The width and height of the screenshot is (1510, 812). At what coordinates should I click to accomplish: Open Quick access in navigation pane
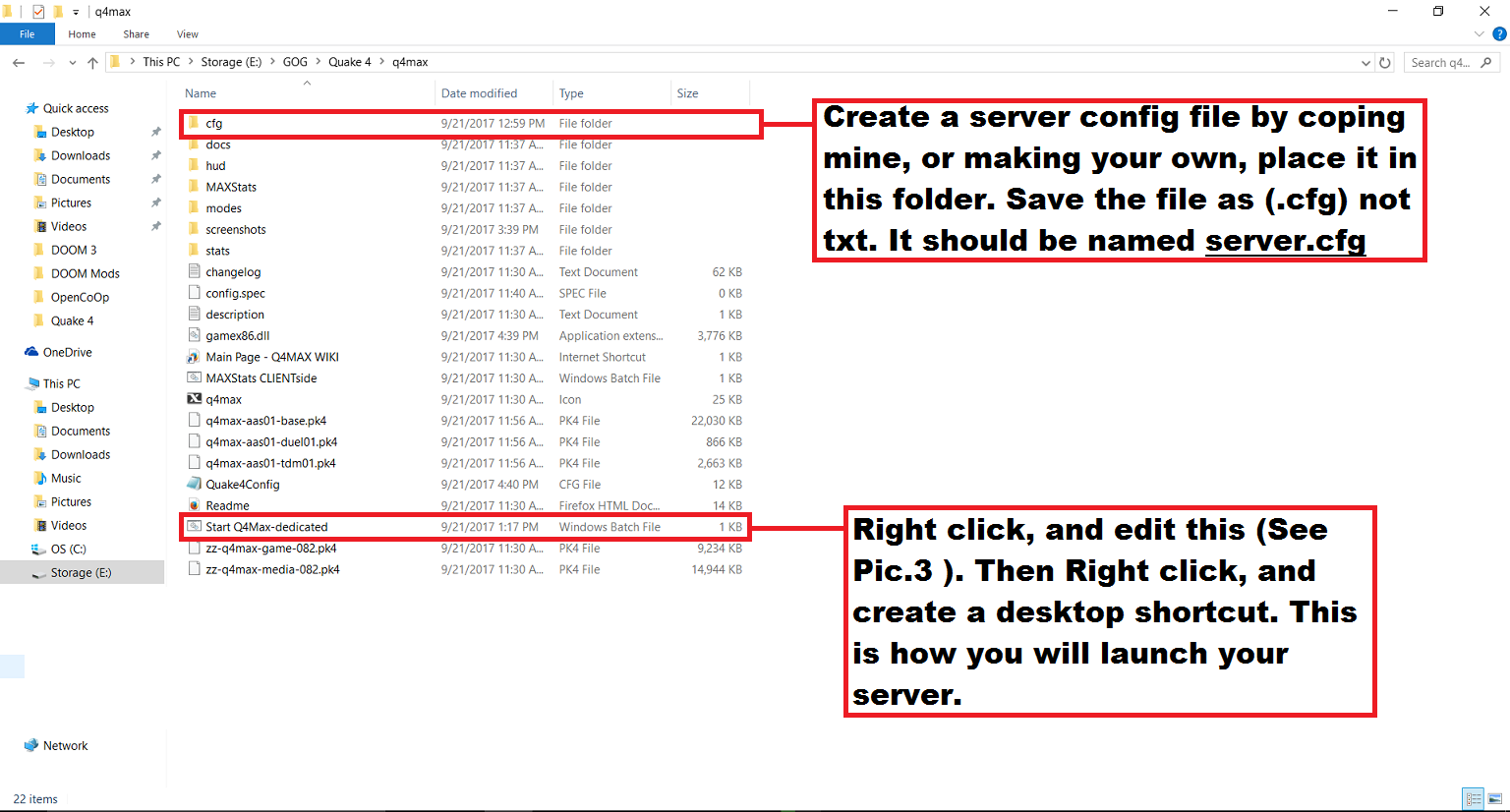click(x=76, y=108)
